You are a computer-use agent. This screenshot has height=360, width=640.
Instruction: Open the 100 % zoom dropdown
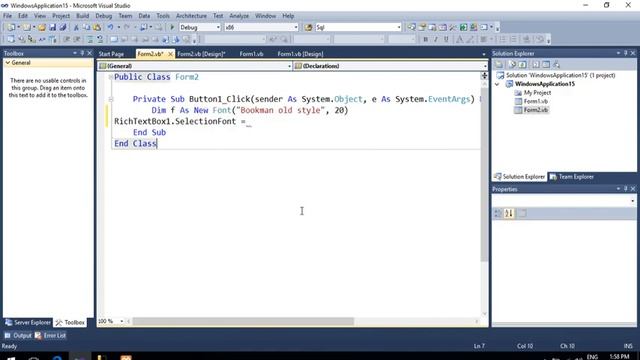tap(121, 321)
